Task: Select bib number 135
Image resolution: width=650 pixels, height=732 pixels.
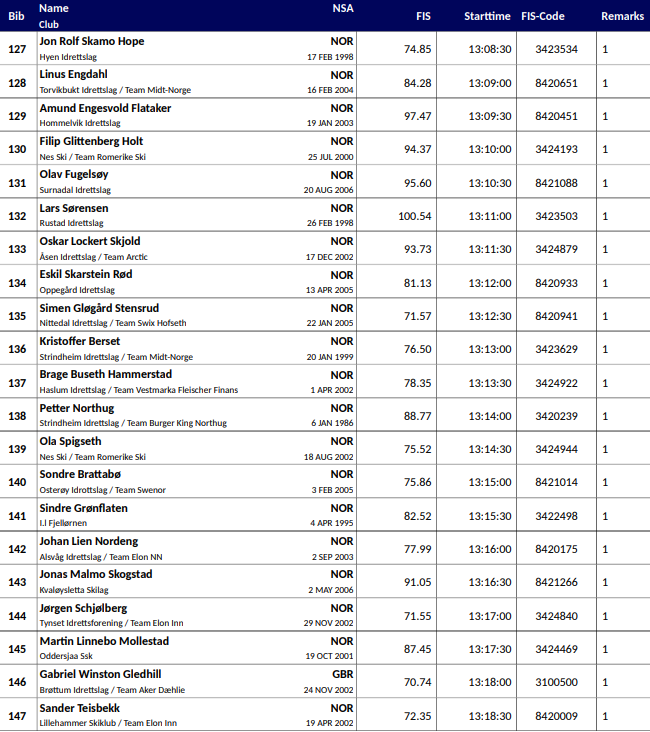Action: pos(17,316)
